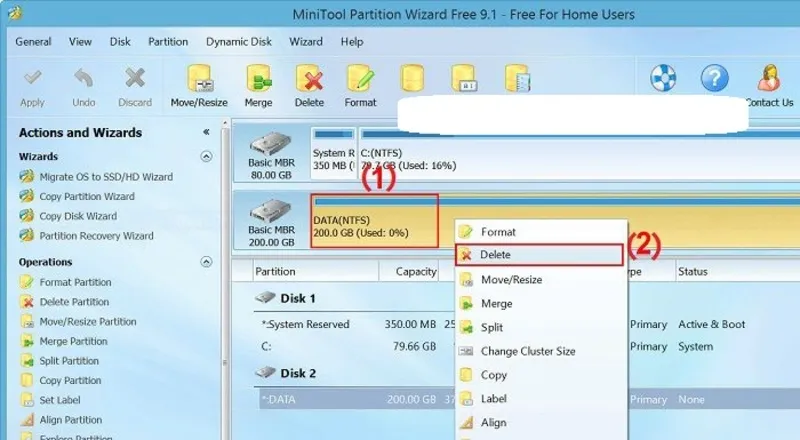Click the Active & Boot status cell
This screenshot has width=800, height=440.
click(711, 324)
